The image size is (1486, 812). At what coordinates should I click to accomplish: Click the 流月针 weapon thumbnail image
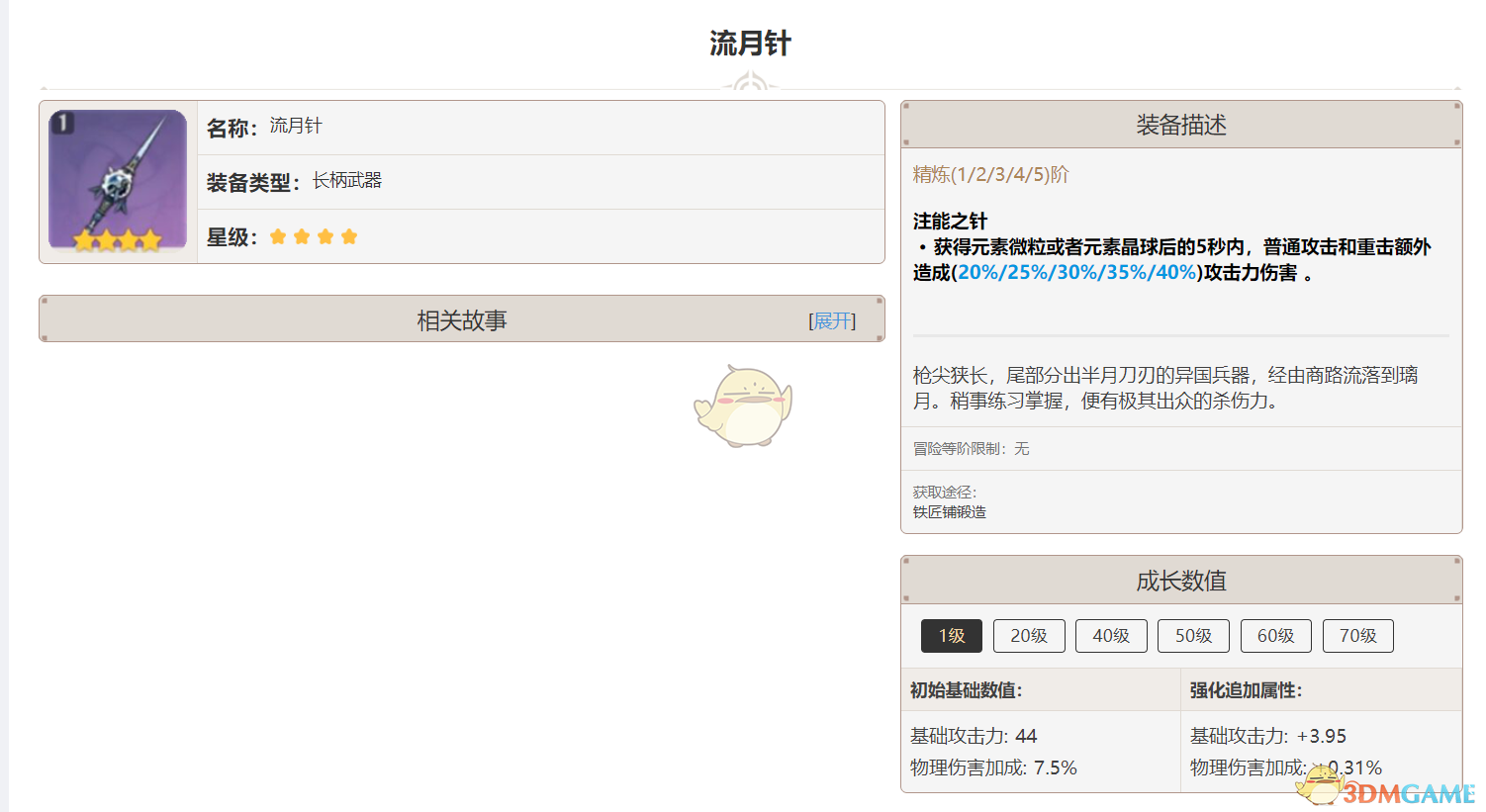tap(118, 181)
